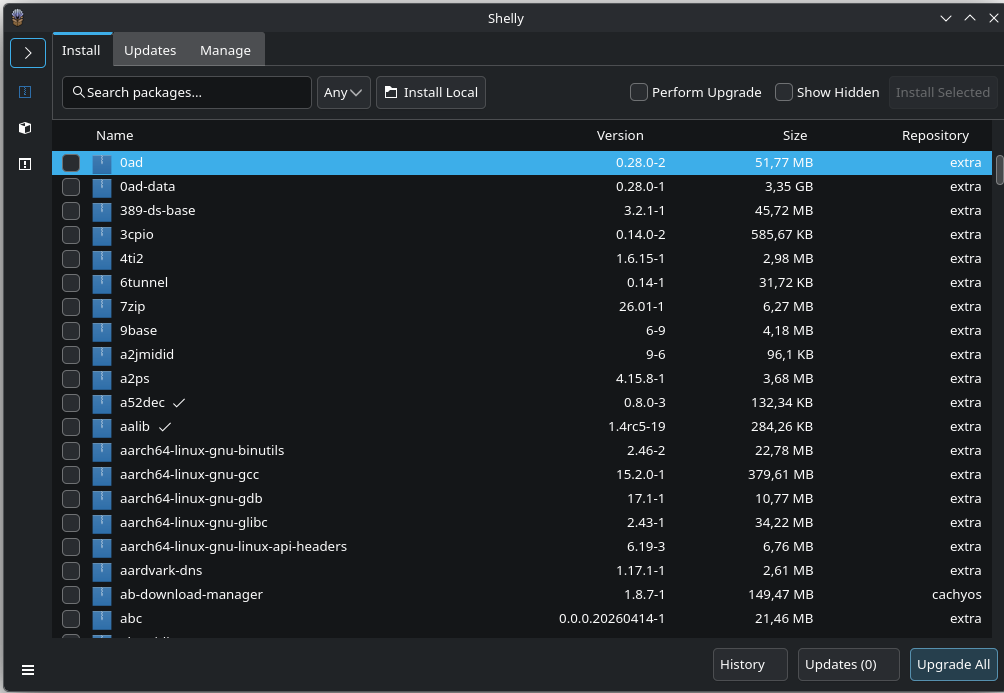Open the cube package sidebar icon
1004x693 pixels.
[x=25, y=128]
